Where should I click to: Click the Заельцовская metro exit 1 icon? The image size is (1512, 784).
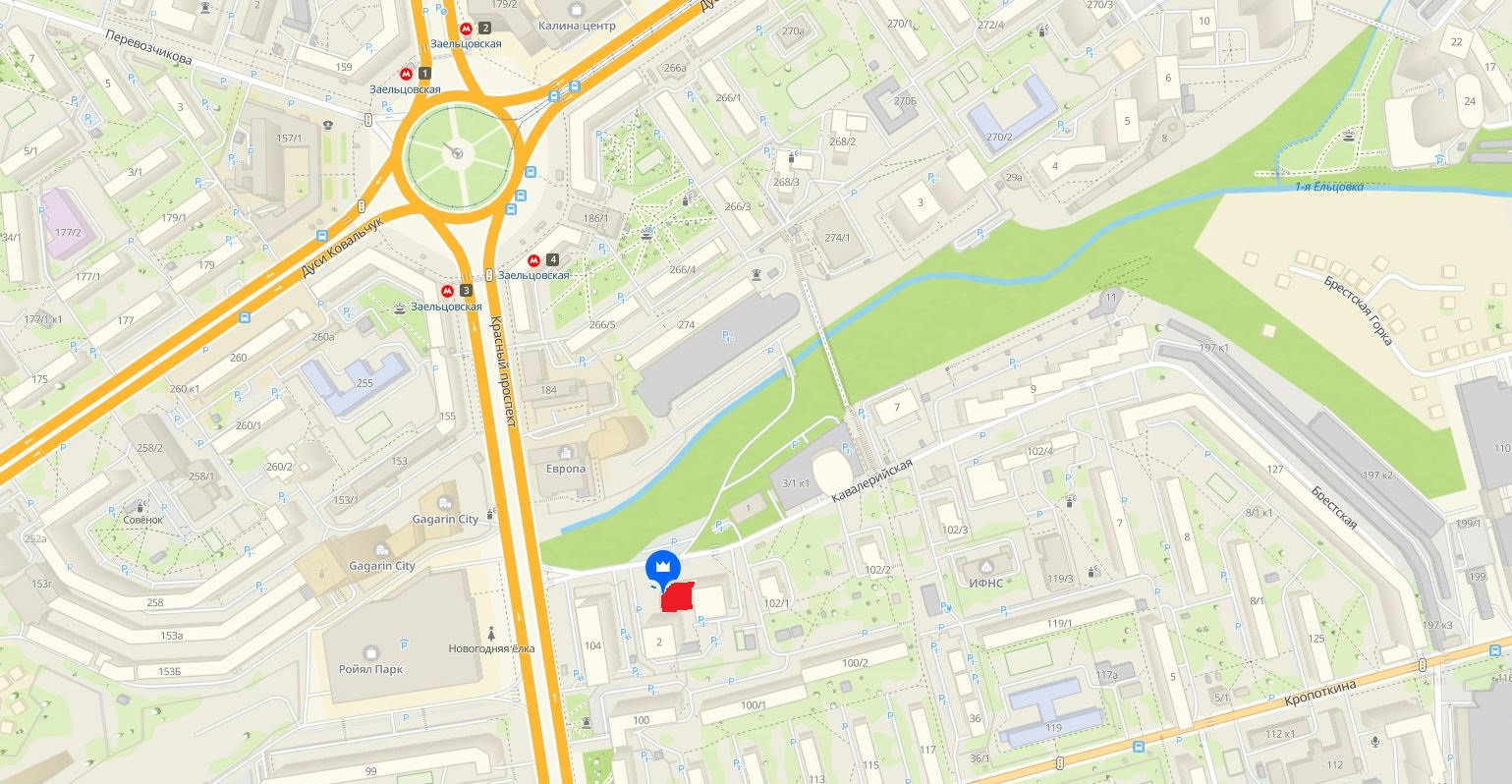pyautogui.click(x=406, y=74)
